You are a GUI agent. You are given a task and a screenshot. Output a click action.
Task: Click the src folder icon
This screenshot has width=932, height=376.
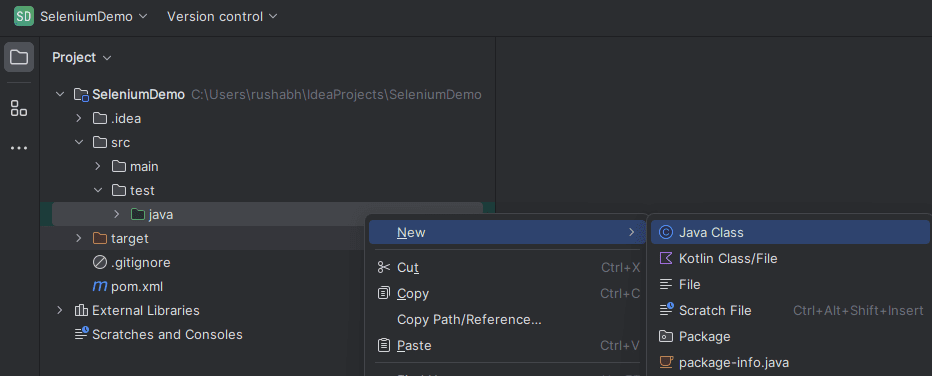(100, 143)
